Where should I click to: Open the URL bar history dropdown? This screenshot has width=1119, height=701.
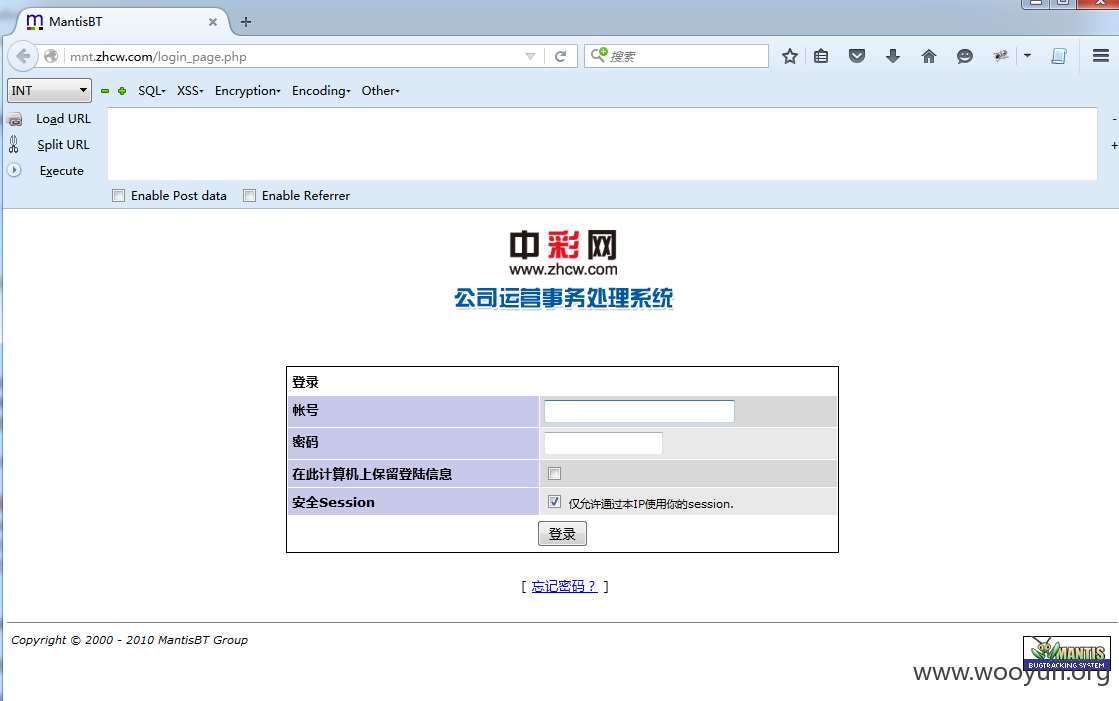point(530,56)
